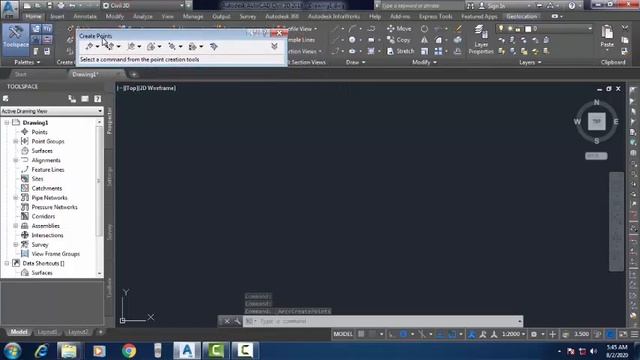
Task: Click the annotation scale plus icon
Action: pos(552,334)
